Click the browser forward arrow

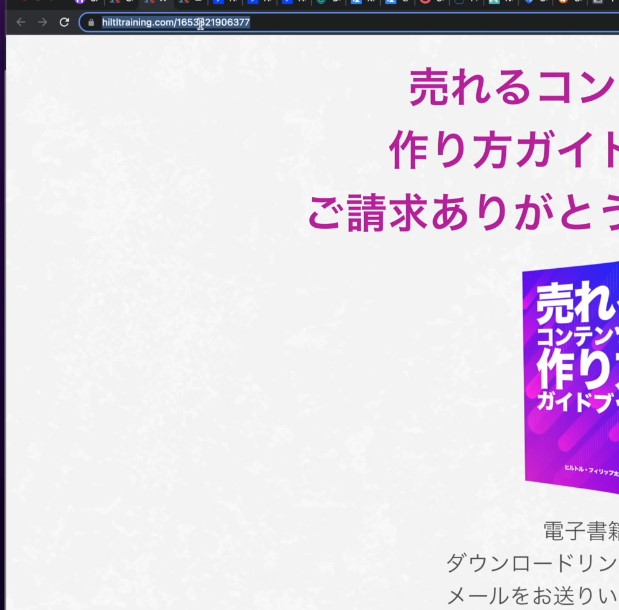point(42,23)
